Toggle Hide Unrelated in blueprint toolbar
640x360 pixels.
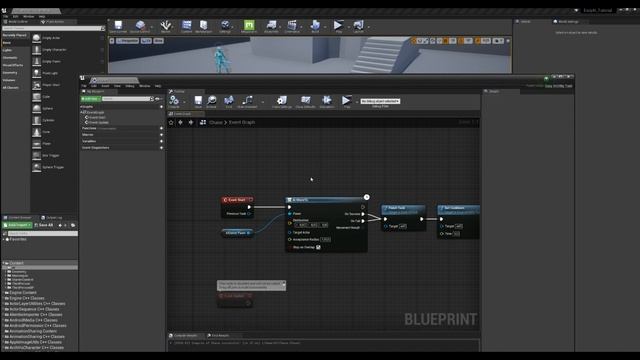point(247,101)
